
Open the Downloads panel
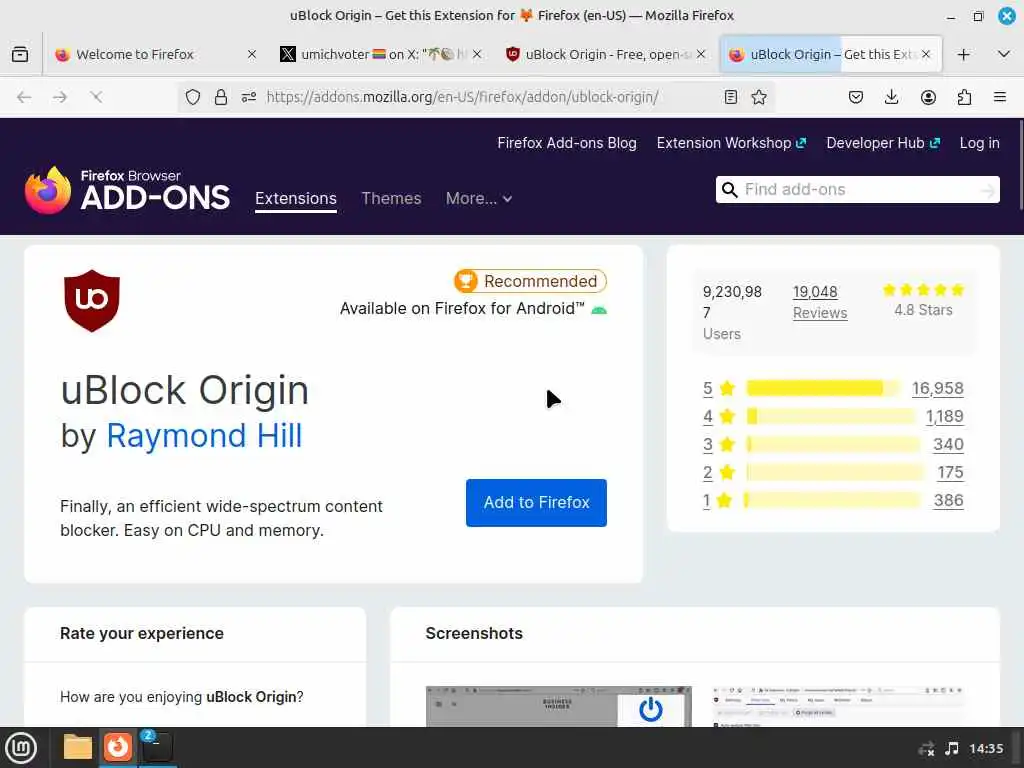click(x=891, y=97)
